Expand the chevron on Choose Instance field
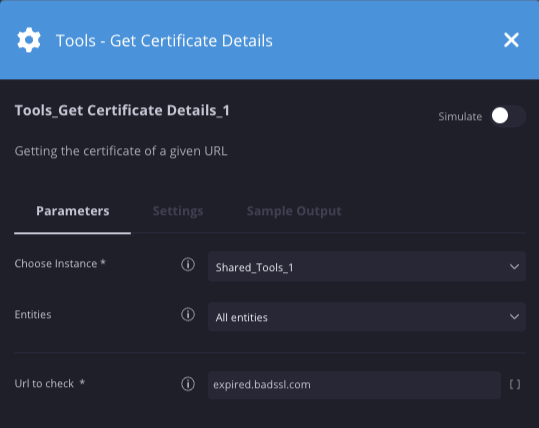Screen dimensions: 539x428 [514, 267]
